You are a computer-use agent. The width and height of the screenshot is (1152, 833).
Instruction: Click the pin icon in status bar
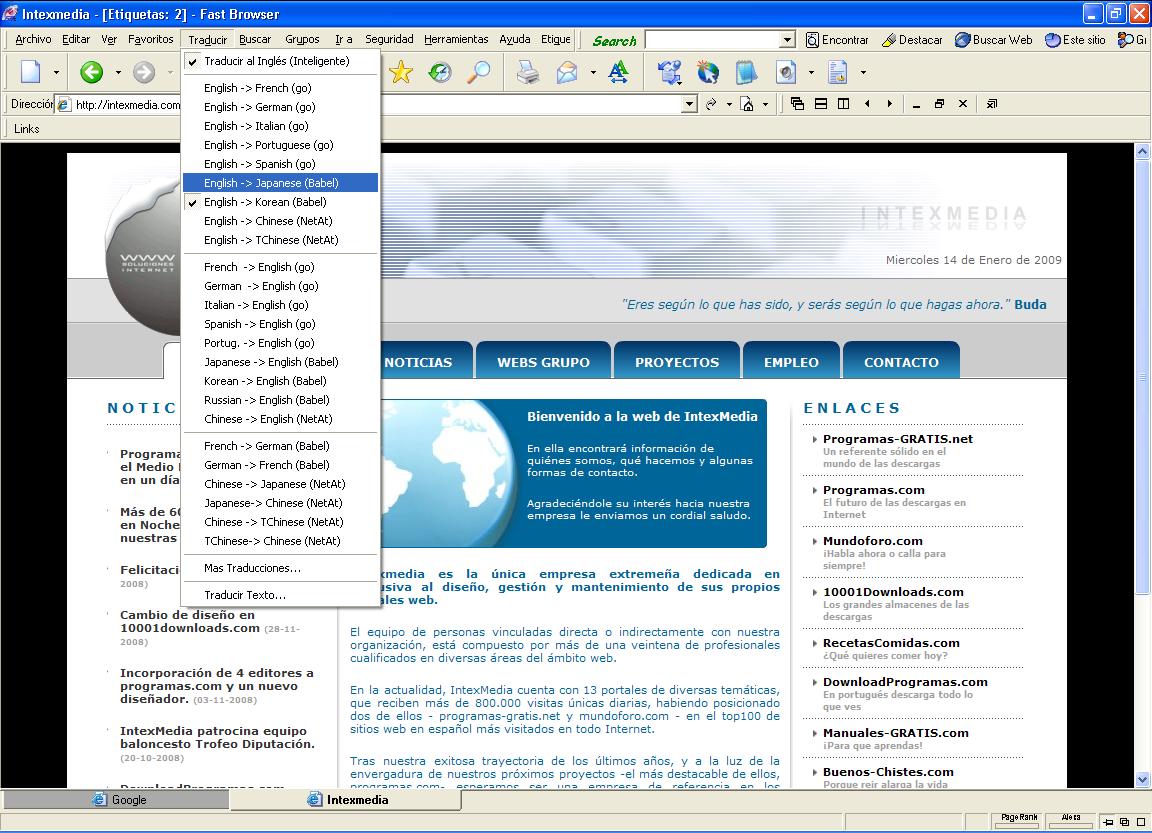(x=1108, y=822)
